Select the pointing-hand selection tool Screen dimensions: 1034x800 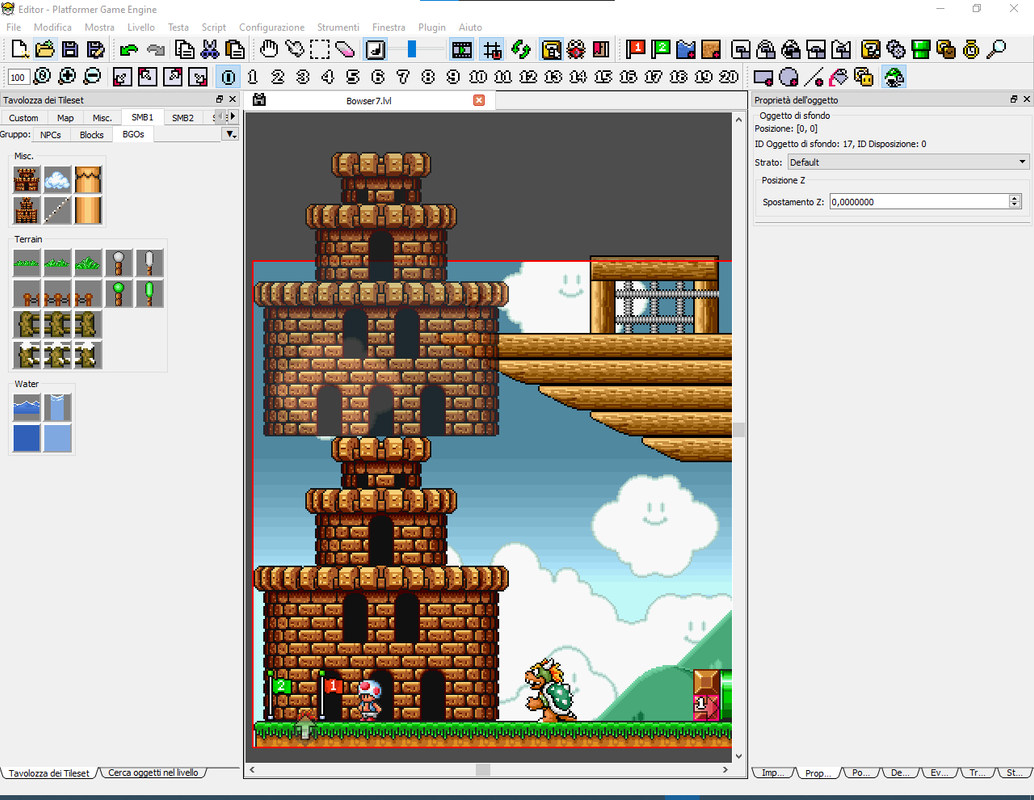[x=294, y=49]
